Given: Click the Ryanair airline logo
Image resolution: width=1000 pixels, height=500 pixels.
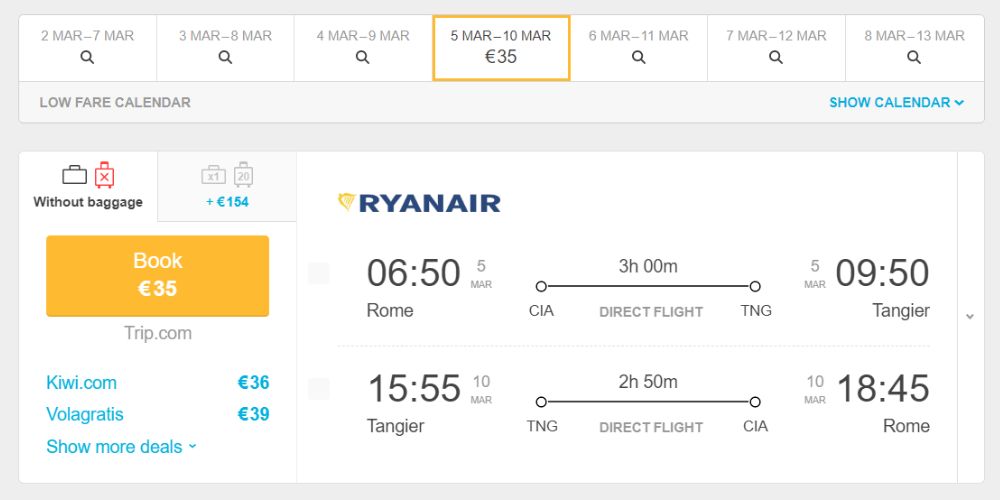Looking at the screenshot, I should 419,203.
